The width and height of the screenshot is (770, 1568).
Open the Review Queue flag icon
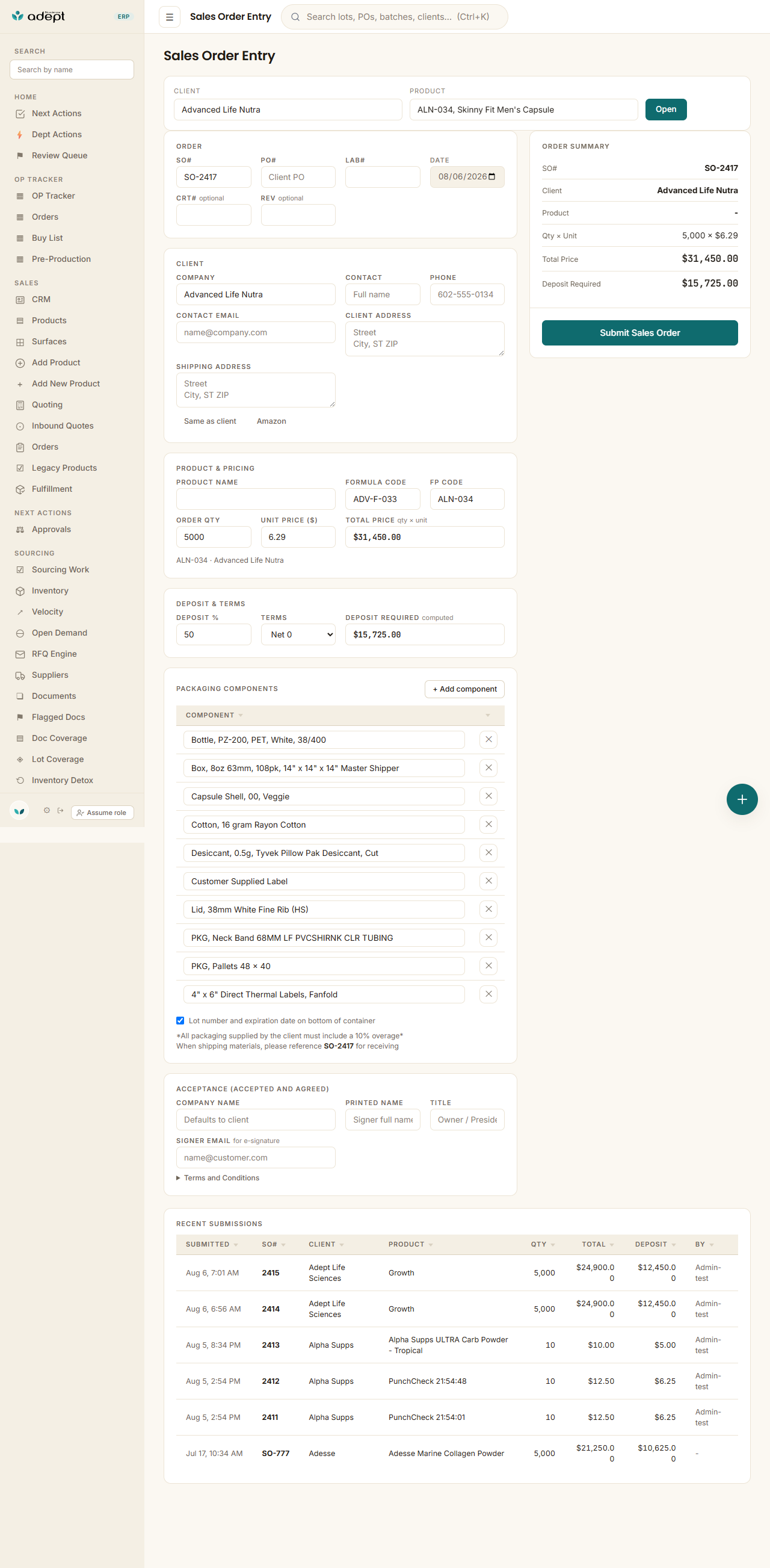[20, 156]
